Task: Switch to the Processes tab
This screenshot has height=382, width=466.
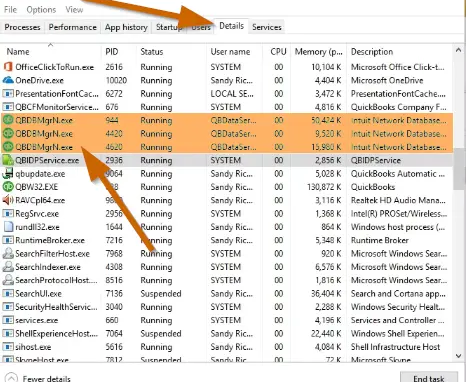Action: [x=22, y=27]
